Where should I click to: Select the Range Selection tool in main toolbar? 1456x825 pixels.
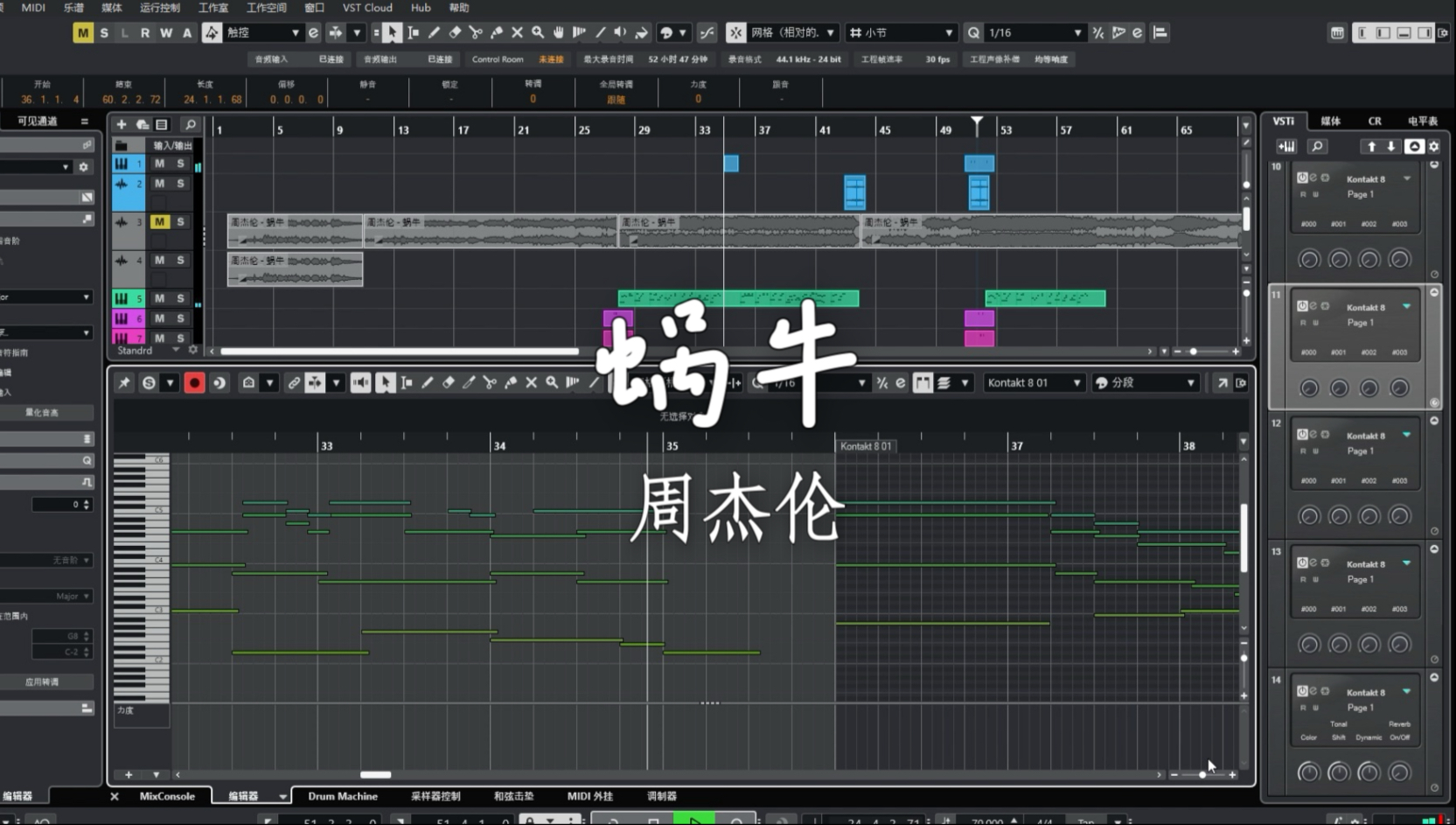coord(413,33)
